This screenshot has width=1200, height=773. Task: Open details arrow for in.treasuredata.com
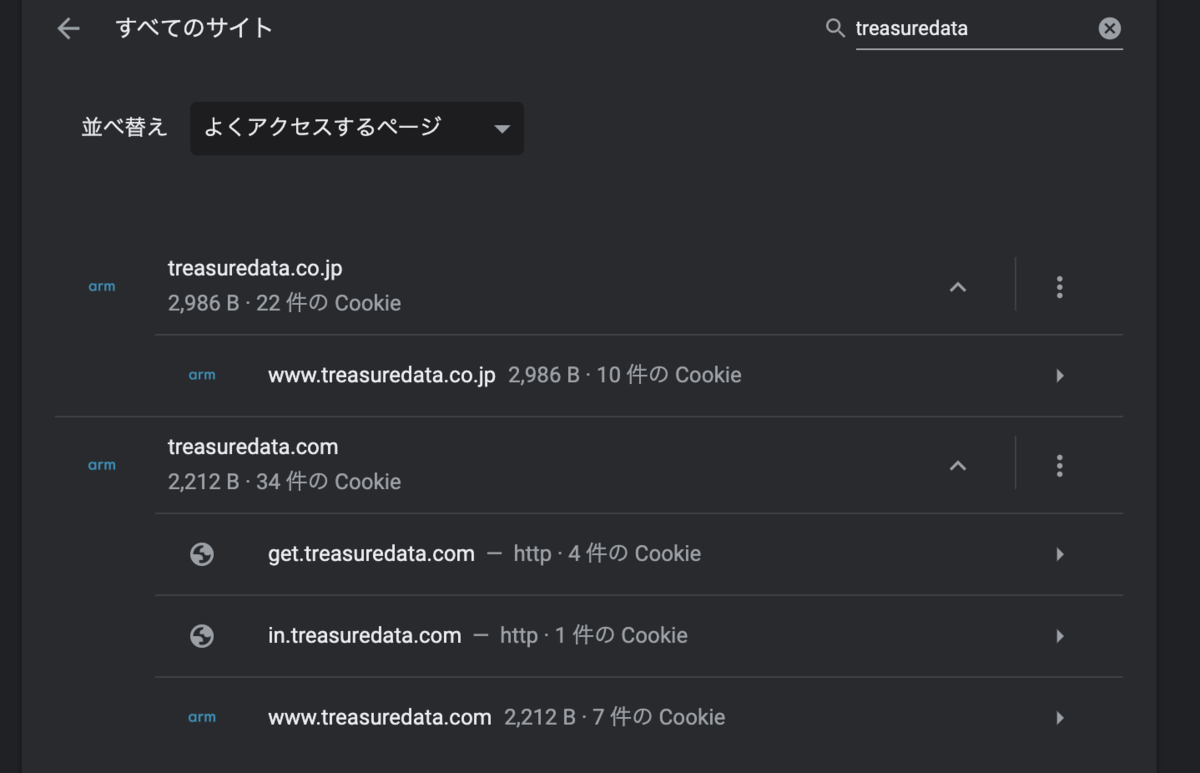point(1059,635)
